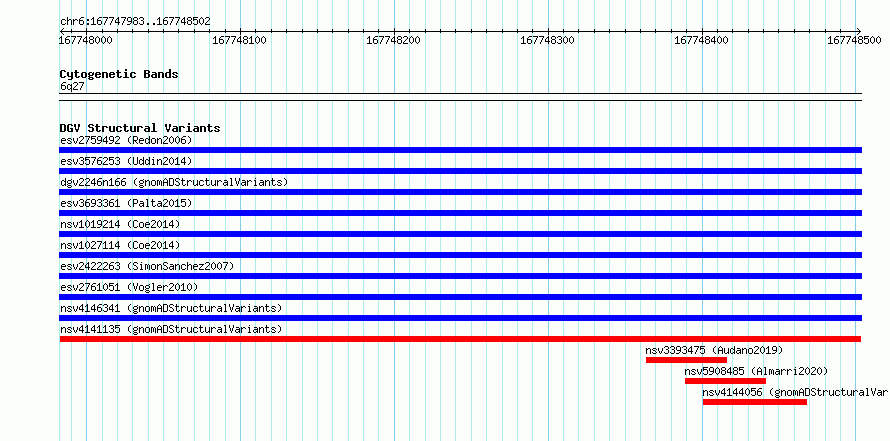Image resolution: width=890 pixels, height=441 pixels.
Task: Open the nsv3393475 (Audano2019) label
Action: [714, 350]
